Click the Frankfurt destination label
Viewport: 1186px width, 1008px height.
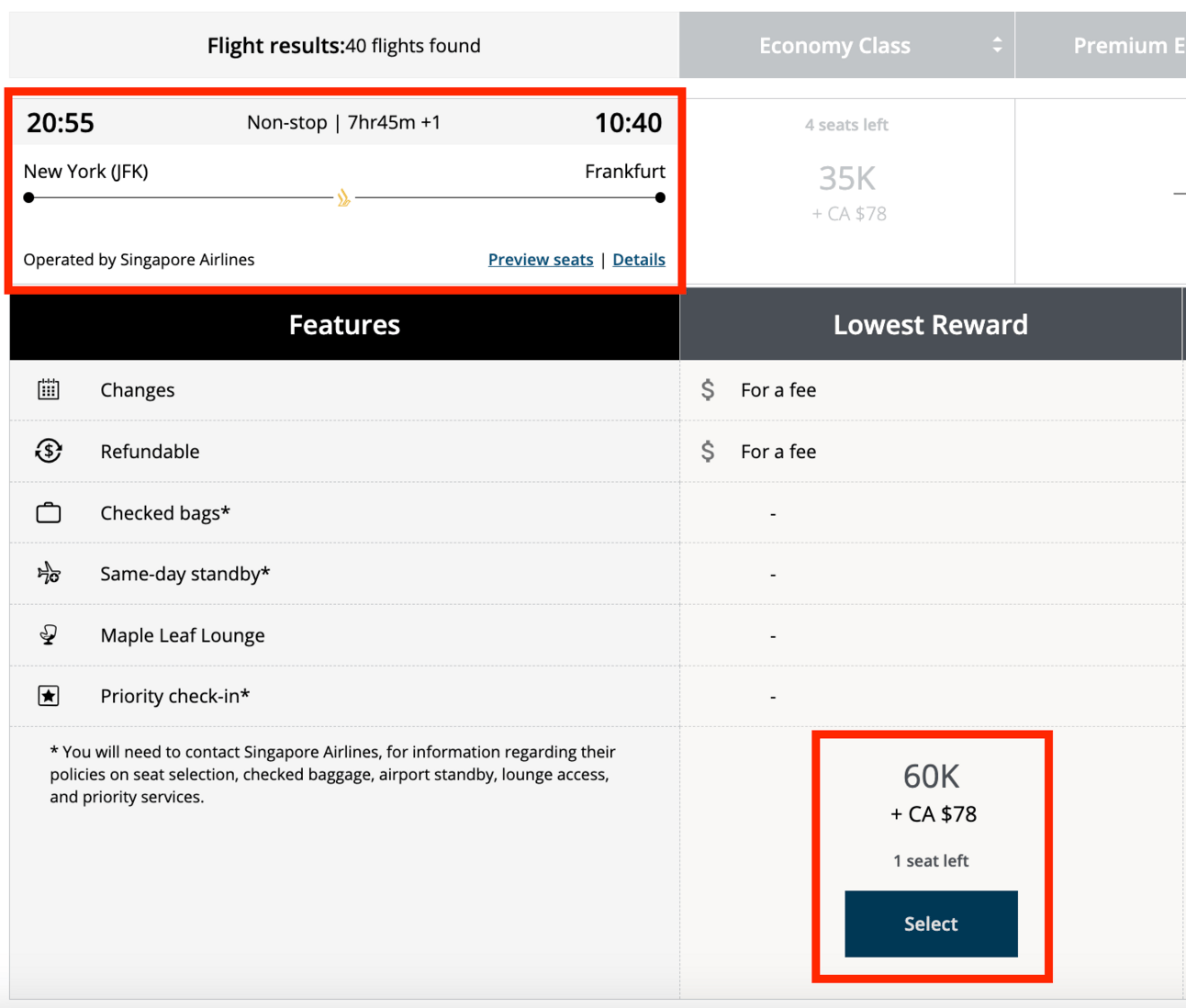[625, 172]
